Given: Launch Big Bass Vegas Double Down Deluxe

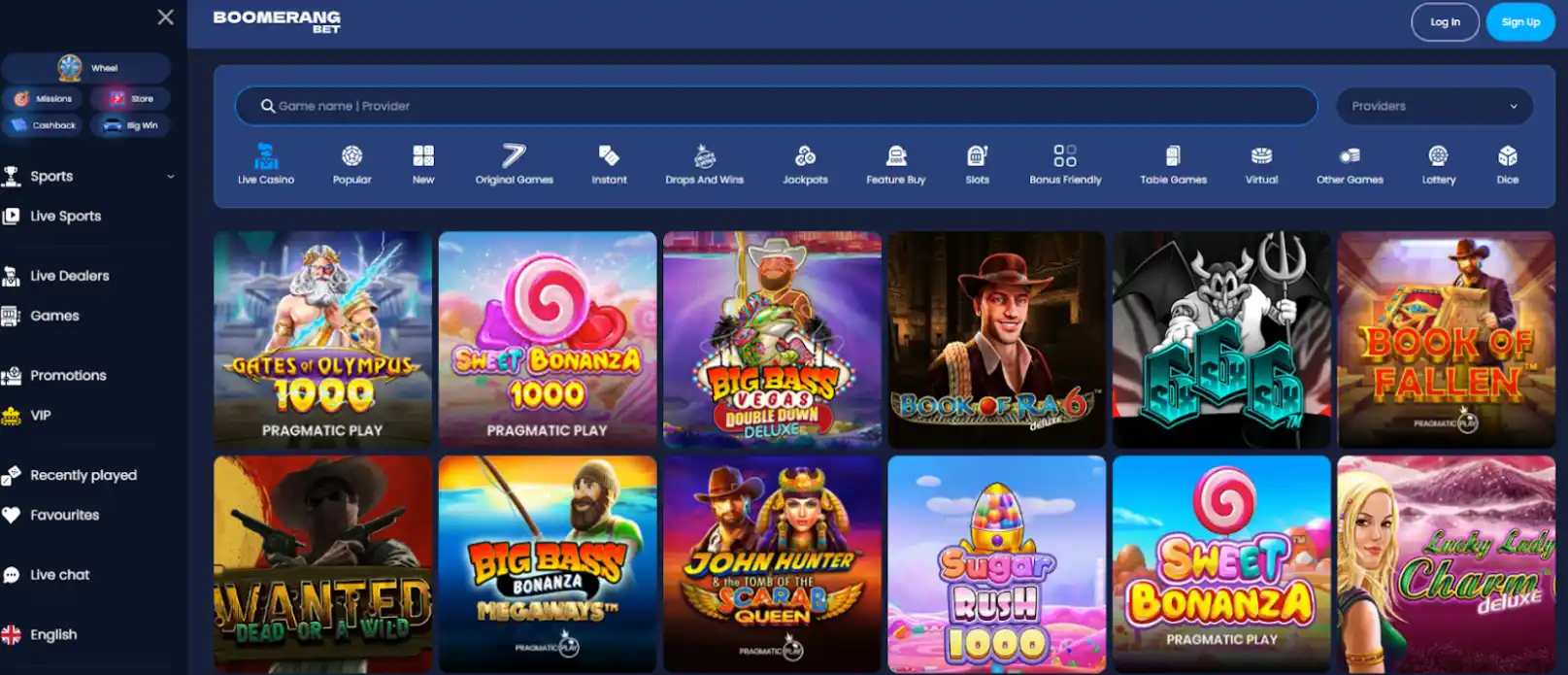Looking at the screenshot, I should point(772,339).
